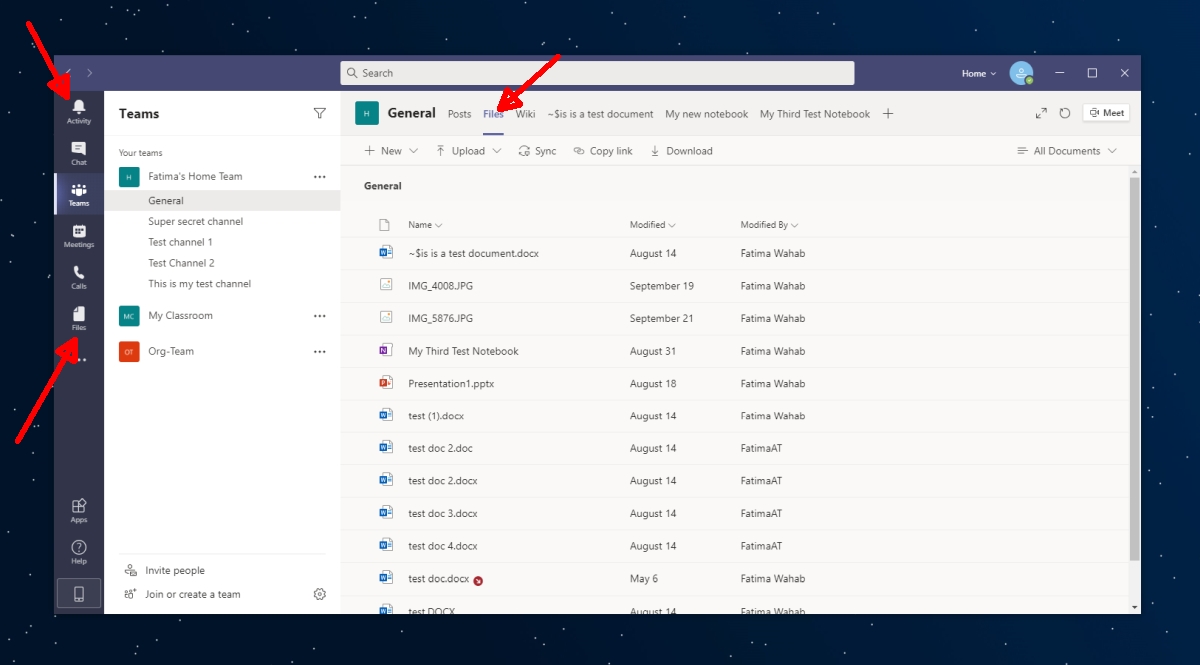Open the teams filter icon

pos(319,113)
